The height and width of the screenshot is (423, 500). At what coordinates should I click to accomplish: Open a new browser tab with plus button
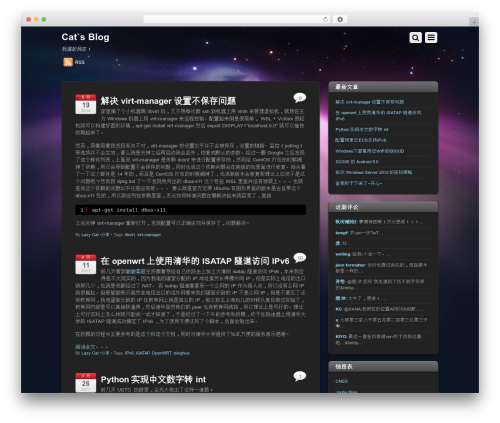coord(474,22)
